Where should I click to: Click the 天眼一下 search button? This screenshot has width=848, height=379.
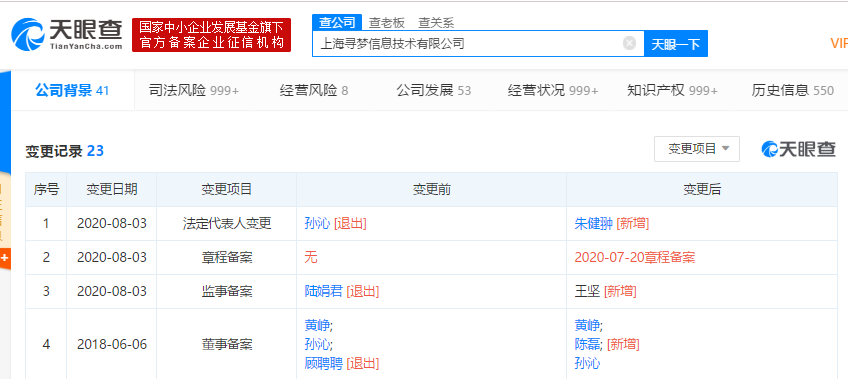(x=675, y=44)
